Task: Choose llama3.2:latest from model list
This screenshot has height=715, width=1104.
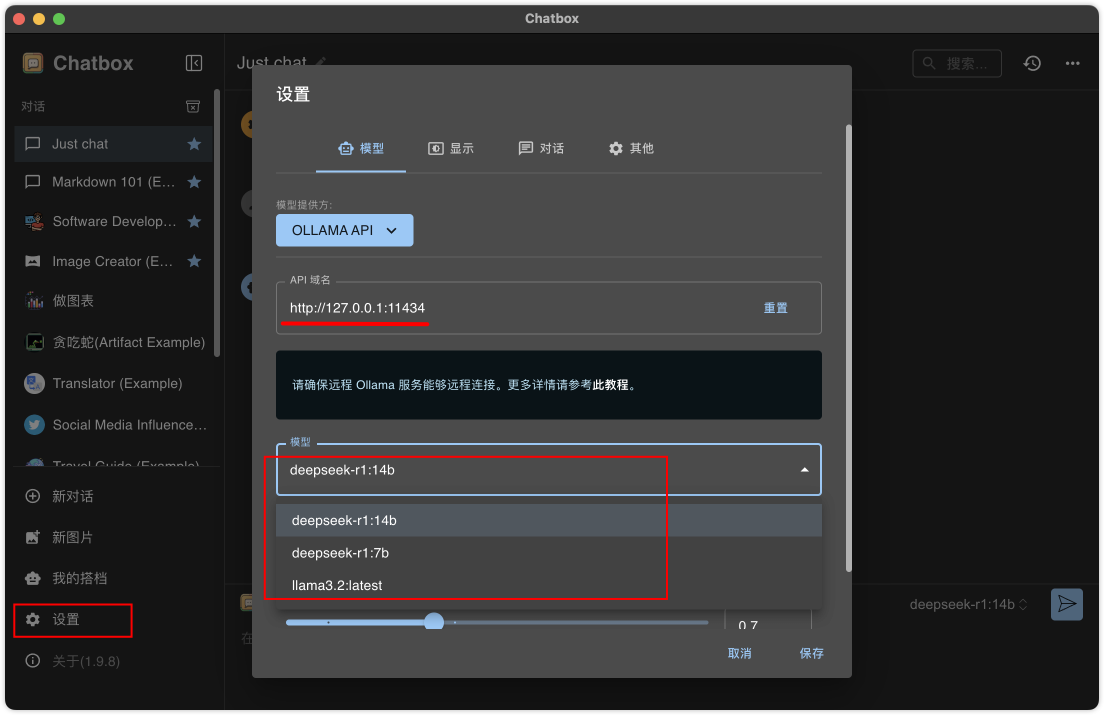Action: (548, 585)
